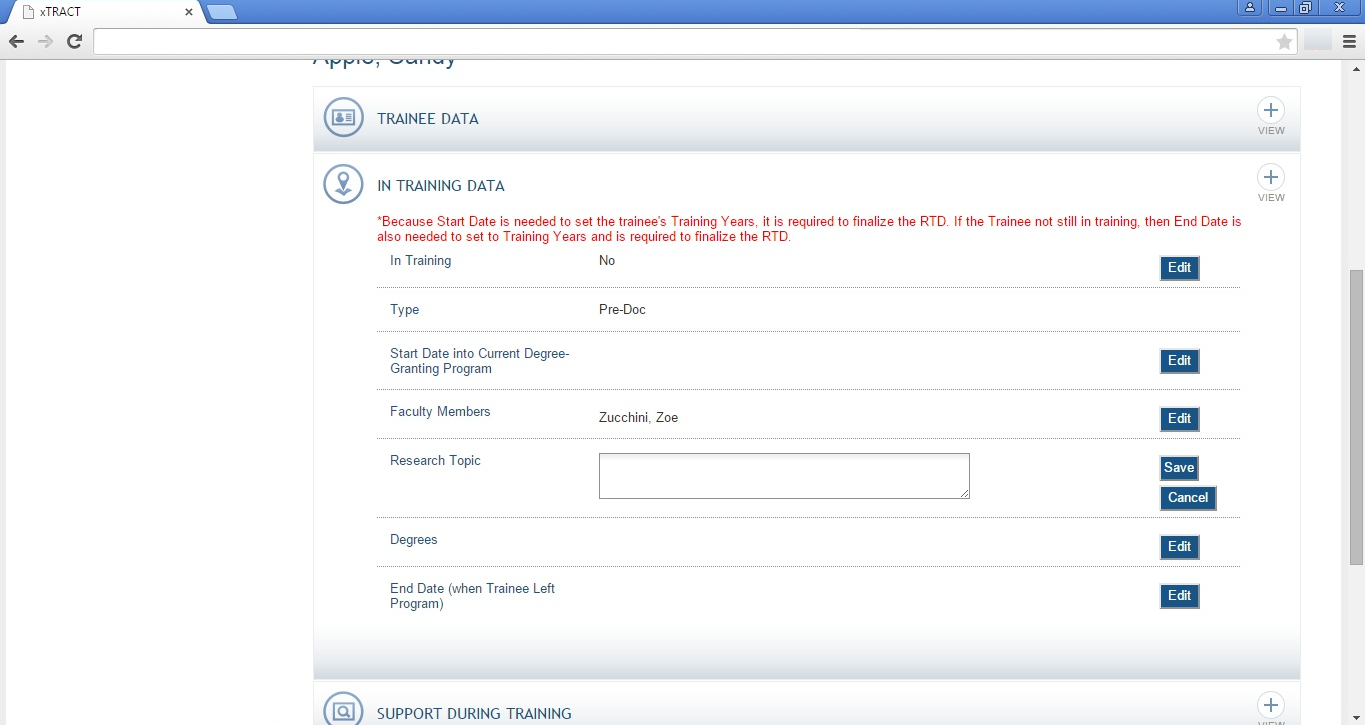Image resolution: width=1365 pixels, height=725 pixels.
Task: Edit the In Training value
Action: click(x=1179, y=268)
